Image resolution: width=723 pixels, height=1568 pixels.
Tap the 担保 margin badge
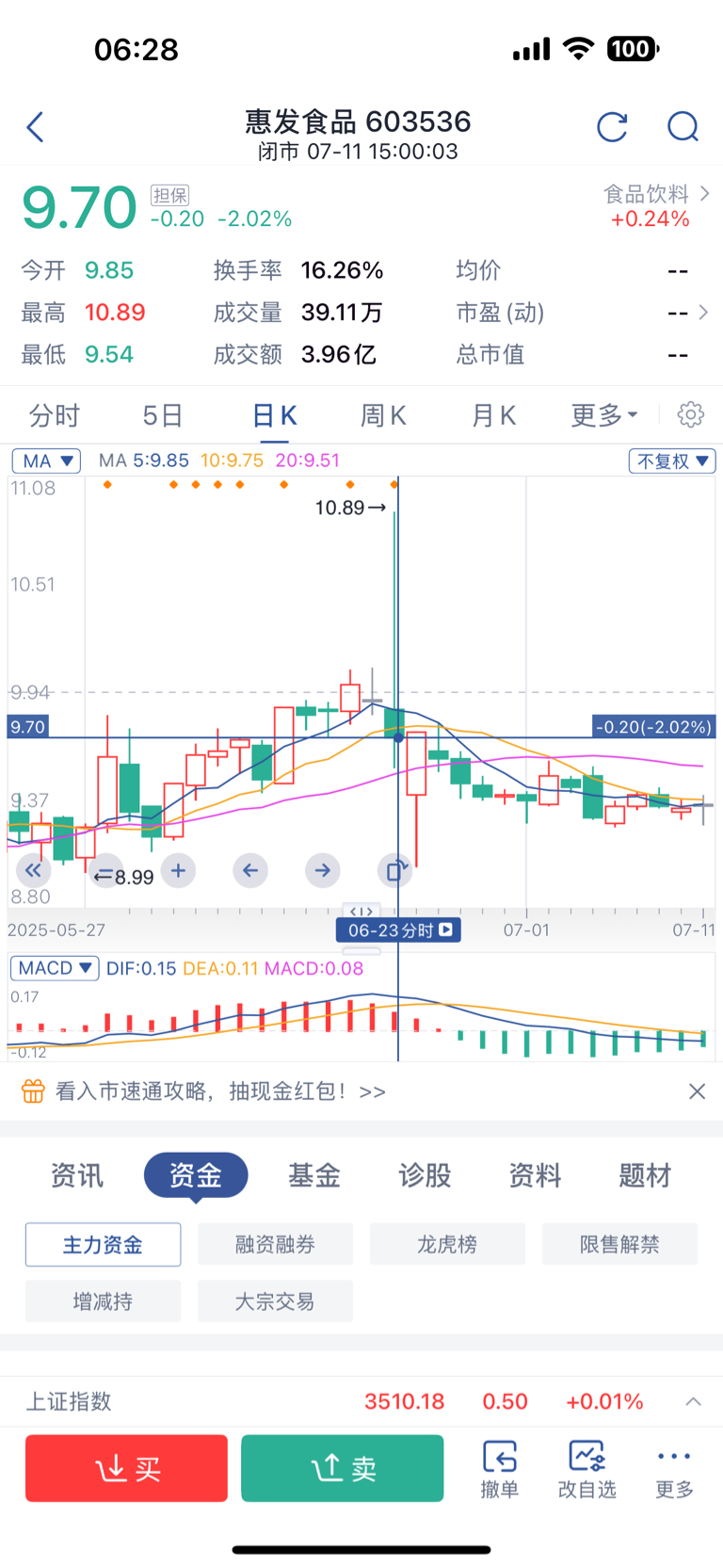coord(170,195)
